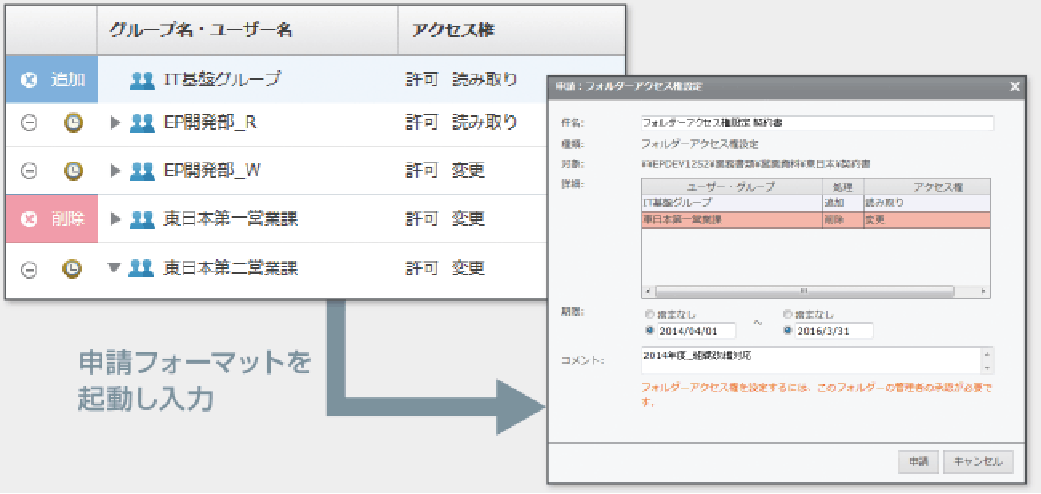The height and width of the screenshot is (494, 1041).
Task: Close the フォルダーアクセス権設定 dialog
Action: [x=1015, y=86]
